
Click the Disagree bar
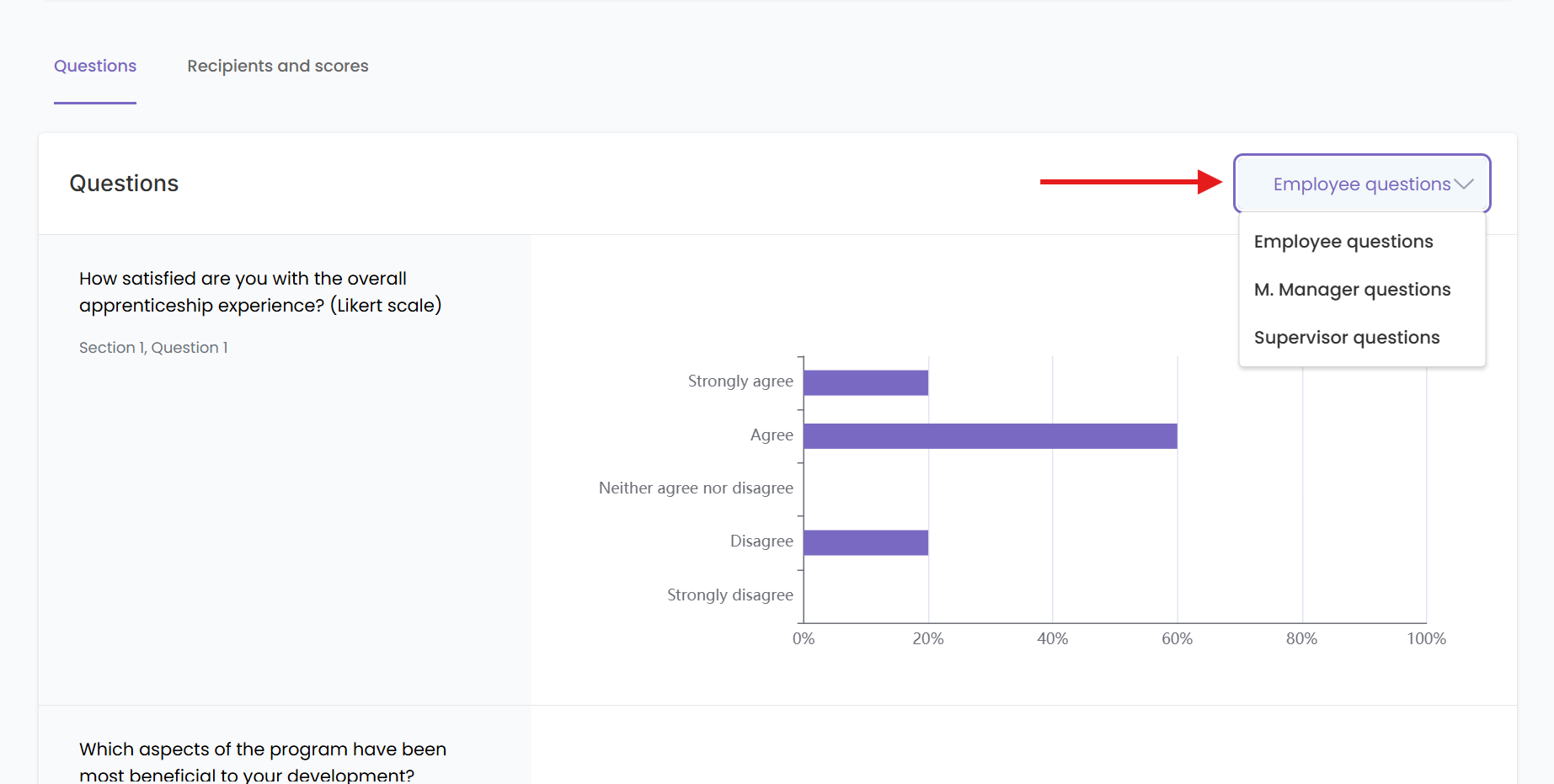[863, 541]
